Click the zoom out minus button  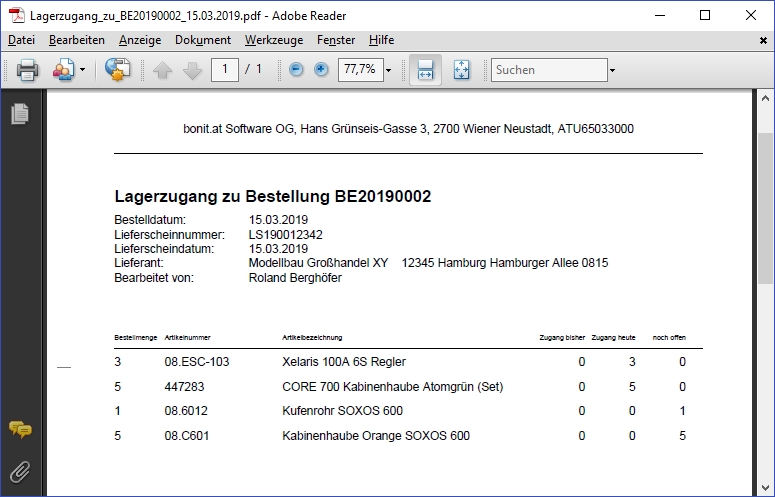click(296, 70)
